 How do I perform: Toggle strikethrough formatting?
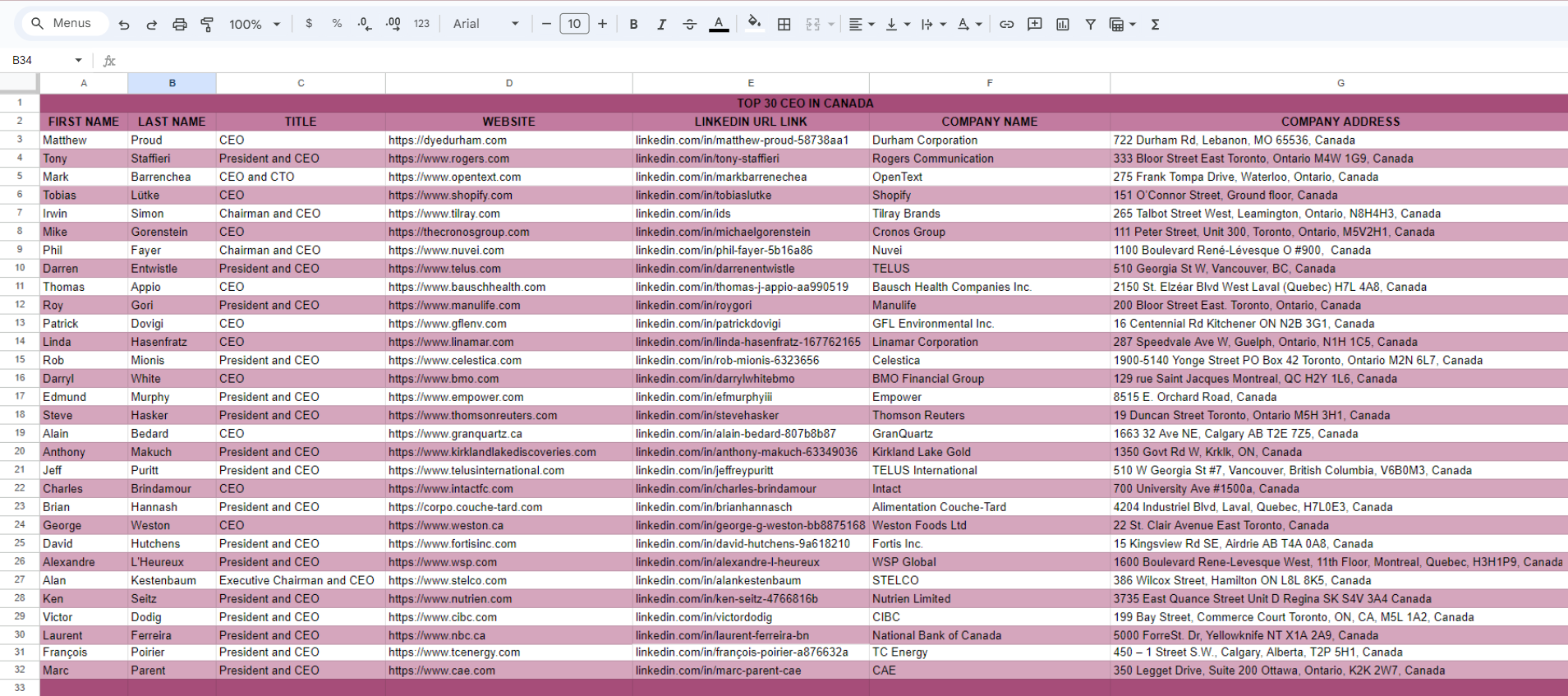690,25
